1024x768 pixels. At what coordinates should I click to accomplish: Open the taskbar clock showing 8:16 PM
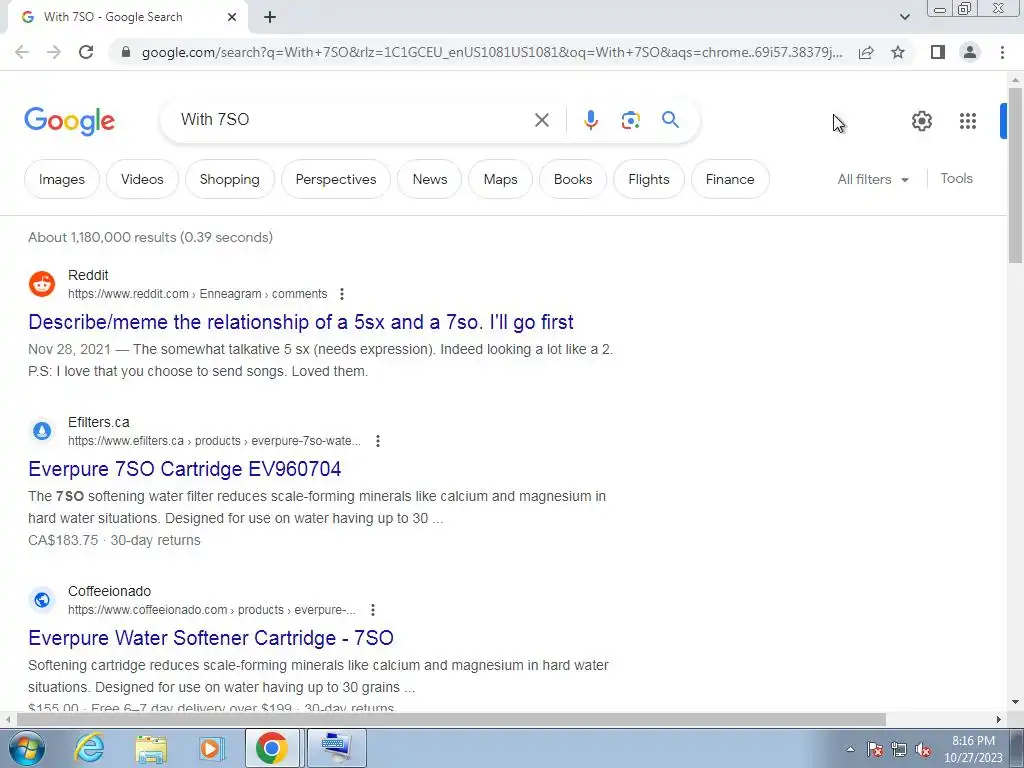coord(973,749)
